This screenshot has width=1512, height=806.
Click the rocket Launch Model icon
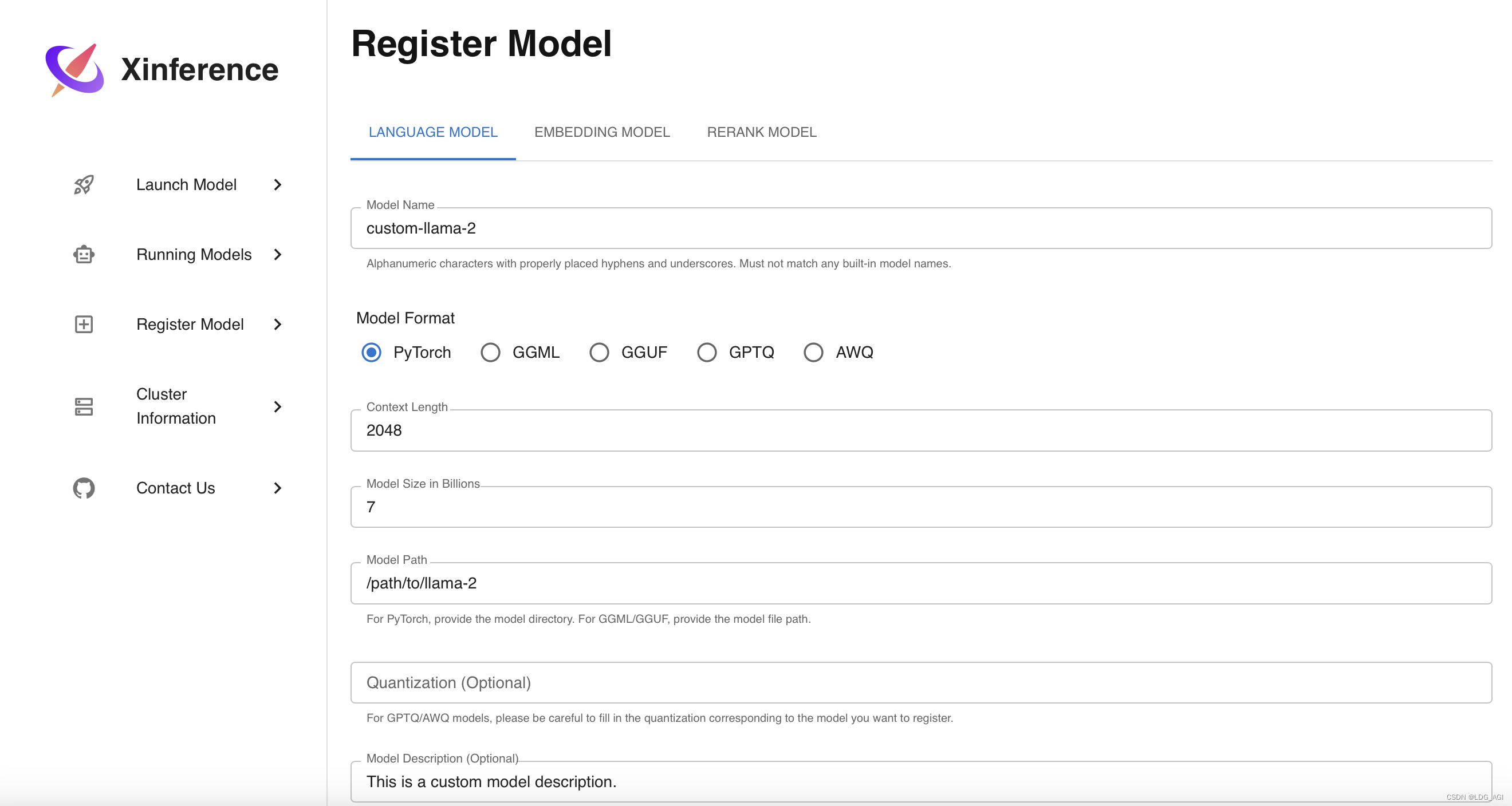[x=83, y=185]
